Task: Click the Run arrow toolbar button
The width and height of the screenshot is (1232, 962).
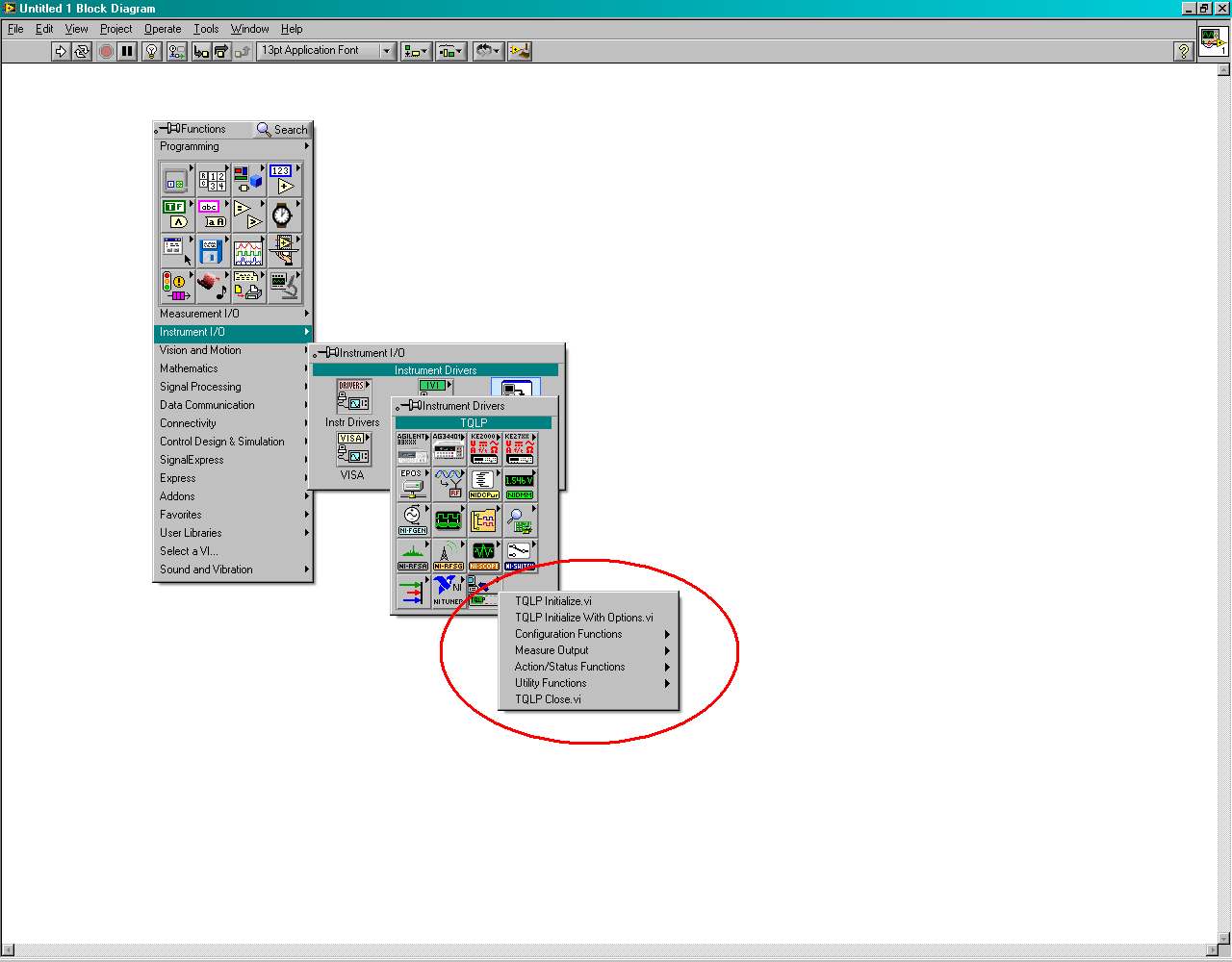Action: (x=61, y=51)
